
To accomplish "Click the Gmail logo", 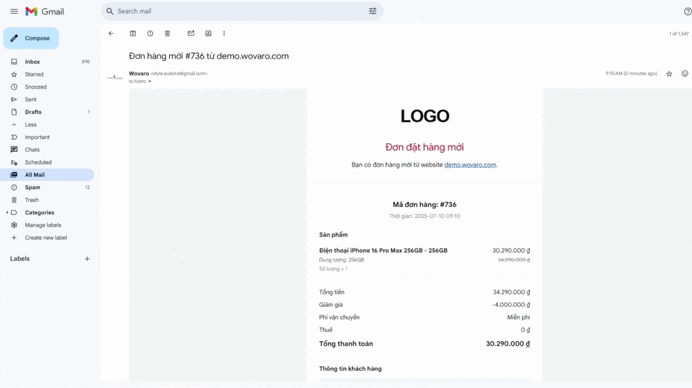I will 45,11.
